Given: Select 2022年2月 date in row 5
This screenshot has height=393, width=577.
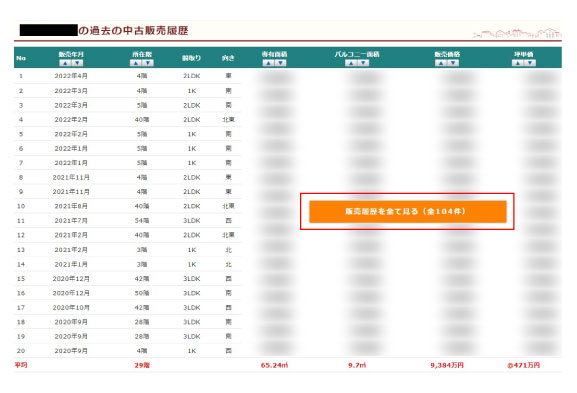Looking at the screenshot, I should pyautogui.click(x=71, y=134).
